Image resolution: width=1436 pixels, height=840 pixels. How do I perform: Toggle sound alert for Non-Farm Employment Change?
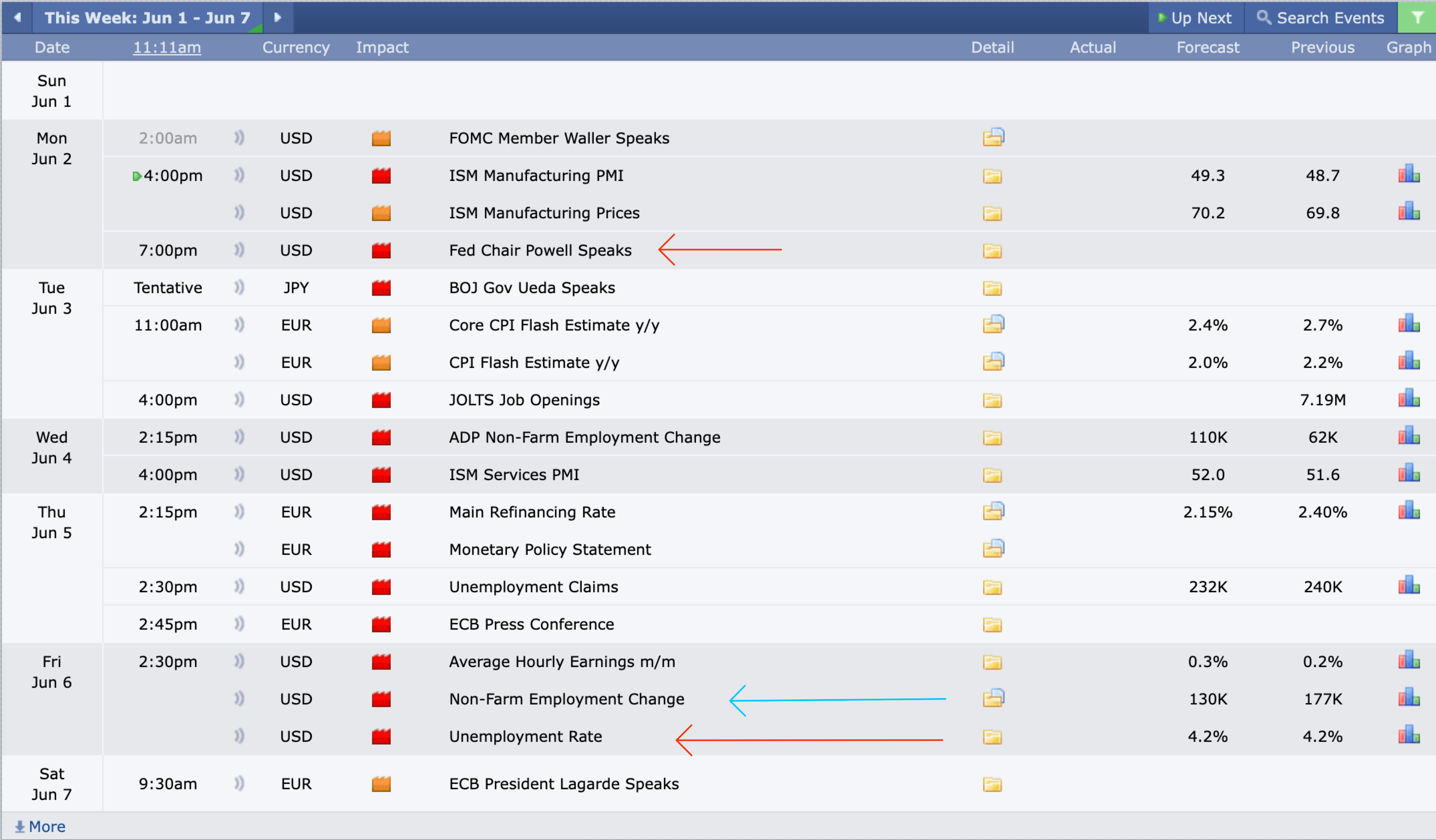pyautogui.click(x=239, y=699)
